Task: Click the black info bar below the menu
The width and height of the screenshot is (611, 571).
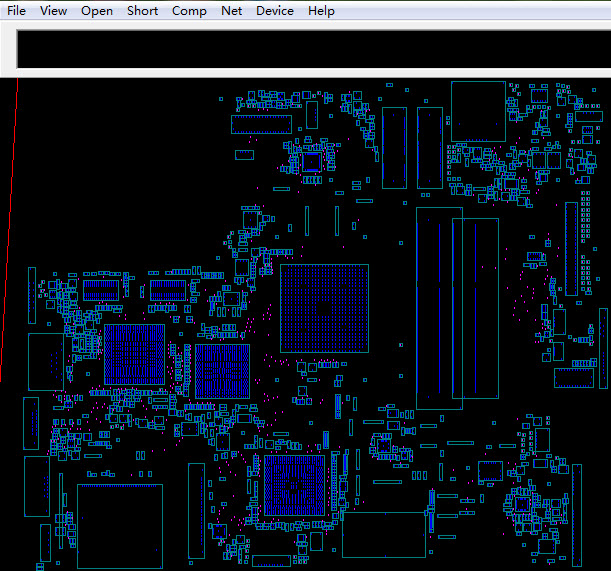Action: [x=314, y=49]
